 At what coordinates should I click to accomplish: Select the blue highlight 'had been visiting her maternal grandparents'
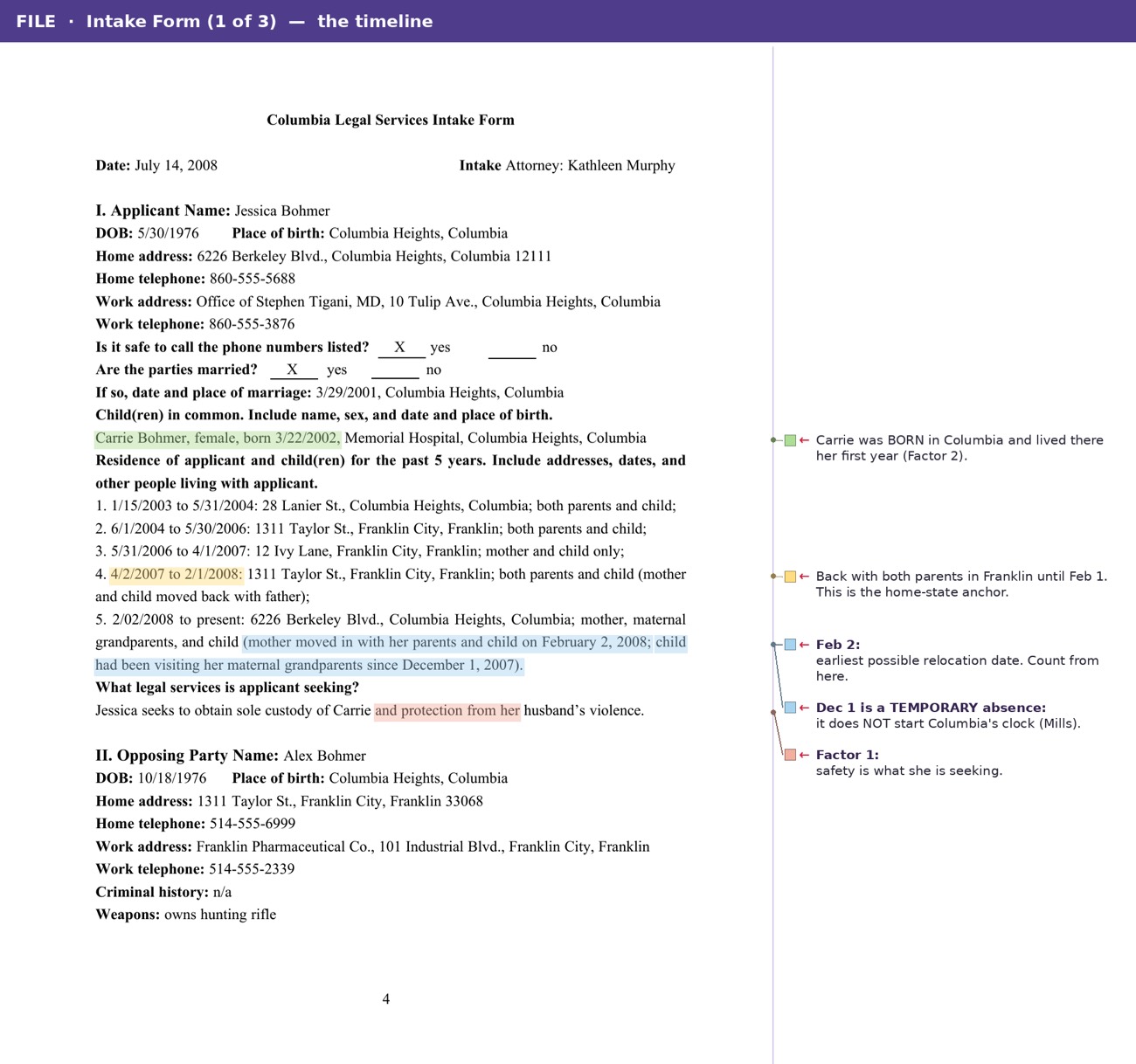[x=309, y=665]
